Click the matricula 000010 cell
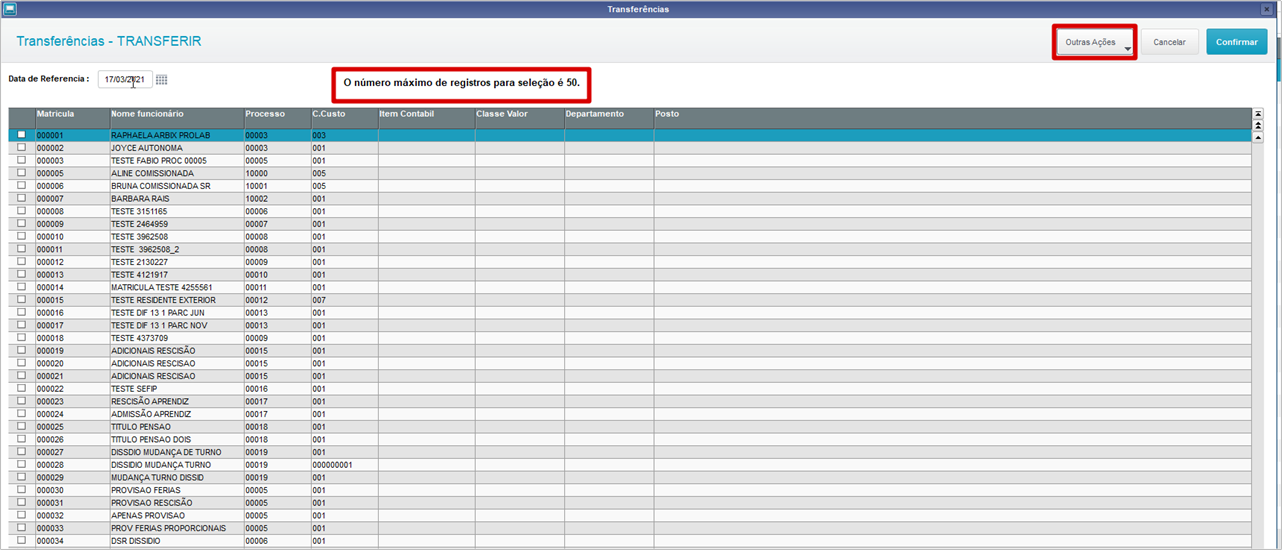This screenshot has width=1282, height=550. point(72,237)
